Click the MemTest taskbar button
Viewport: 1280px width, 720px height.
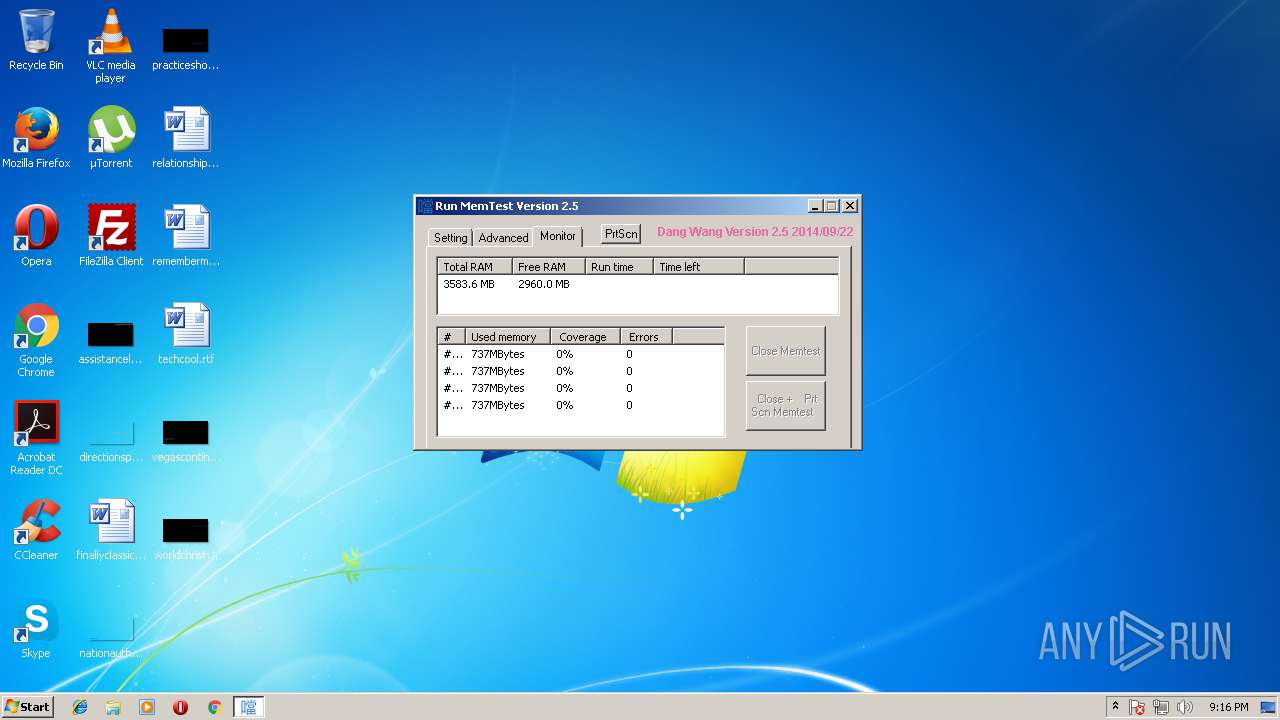click(248, 707)
